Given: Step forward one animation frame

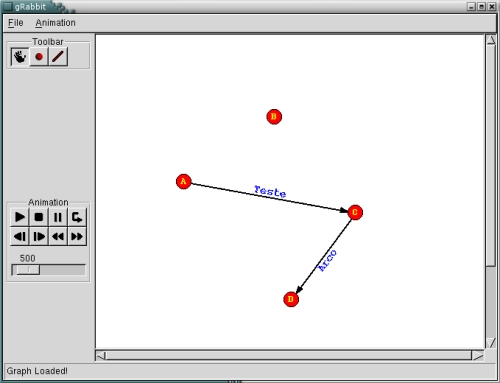Looking at the screenshot, I should pos(39,237).
